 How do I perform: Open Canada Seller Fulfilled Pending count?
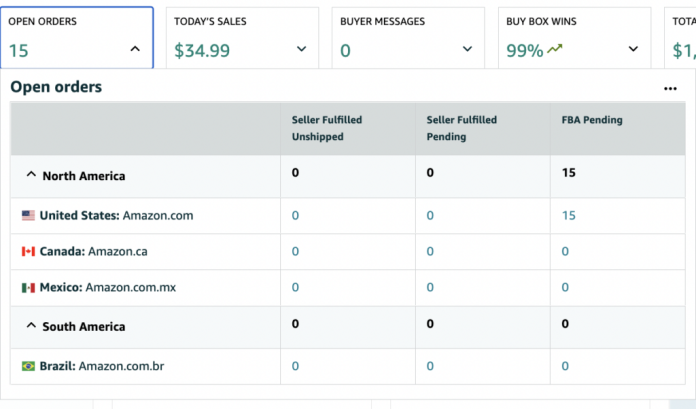(430, 251)
